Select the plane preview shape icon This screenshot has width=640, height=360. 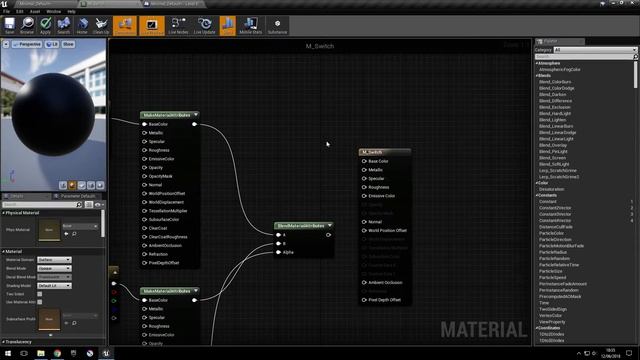[82, 185]
